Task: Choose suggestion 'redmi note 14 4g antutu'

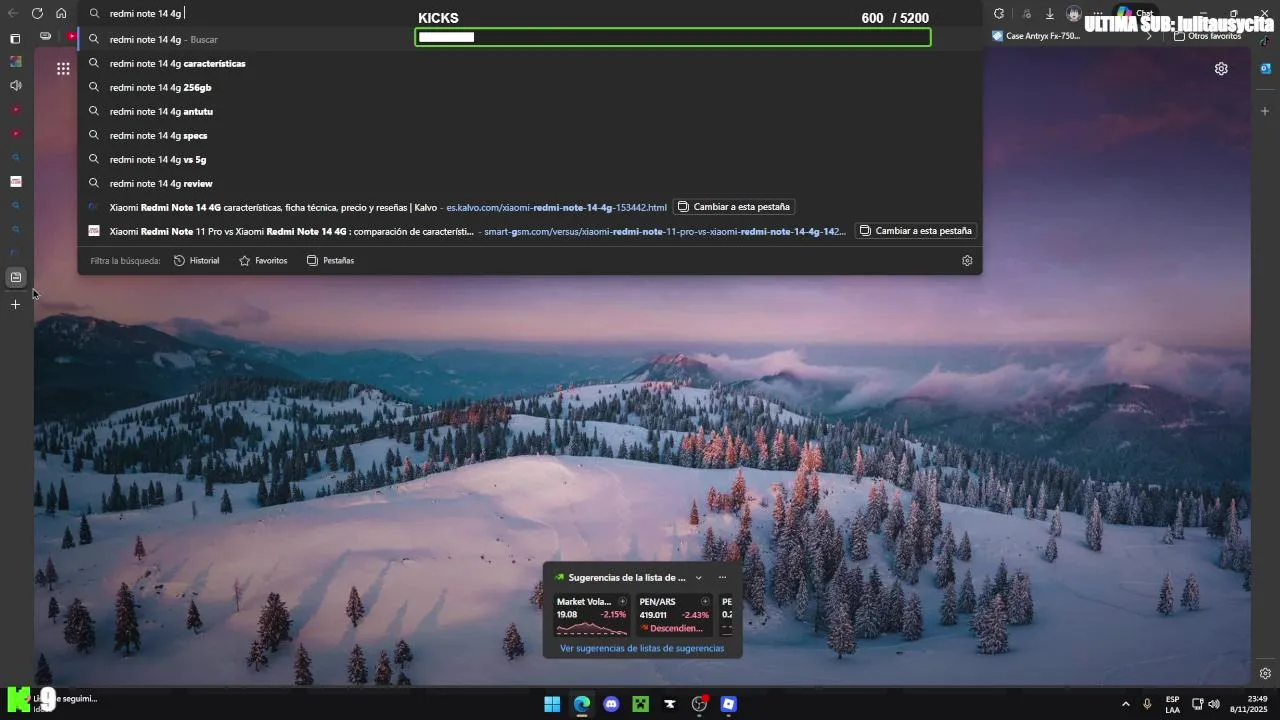Action: 530,111
